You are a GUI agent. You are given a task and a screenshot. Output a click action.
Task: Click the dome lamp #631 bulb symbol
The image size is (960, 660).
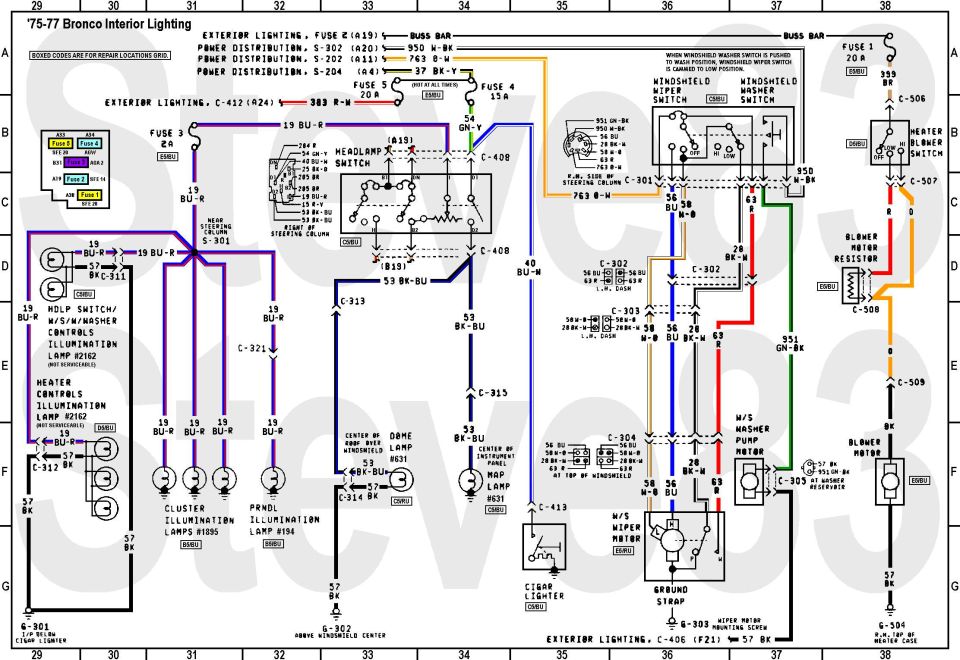401,479
